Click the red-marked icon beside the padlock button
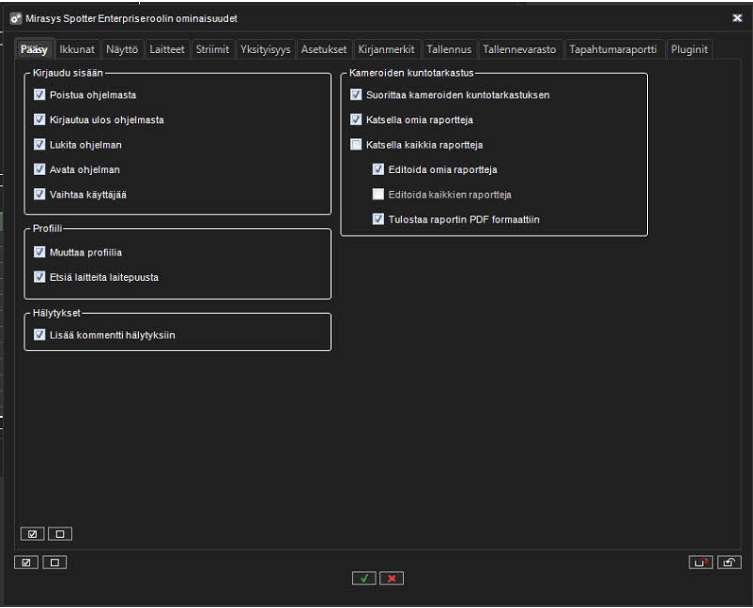 coord(701,562)
